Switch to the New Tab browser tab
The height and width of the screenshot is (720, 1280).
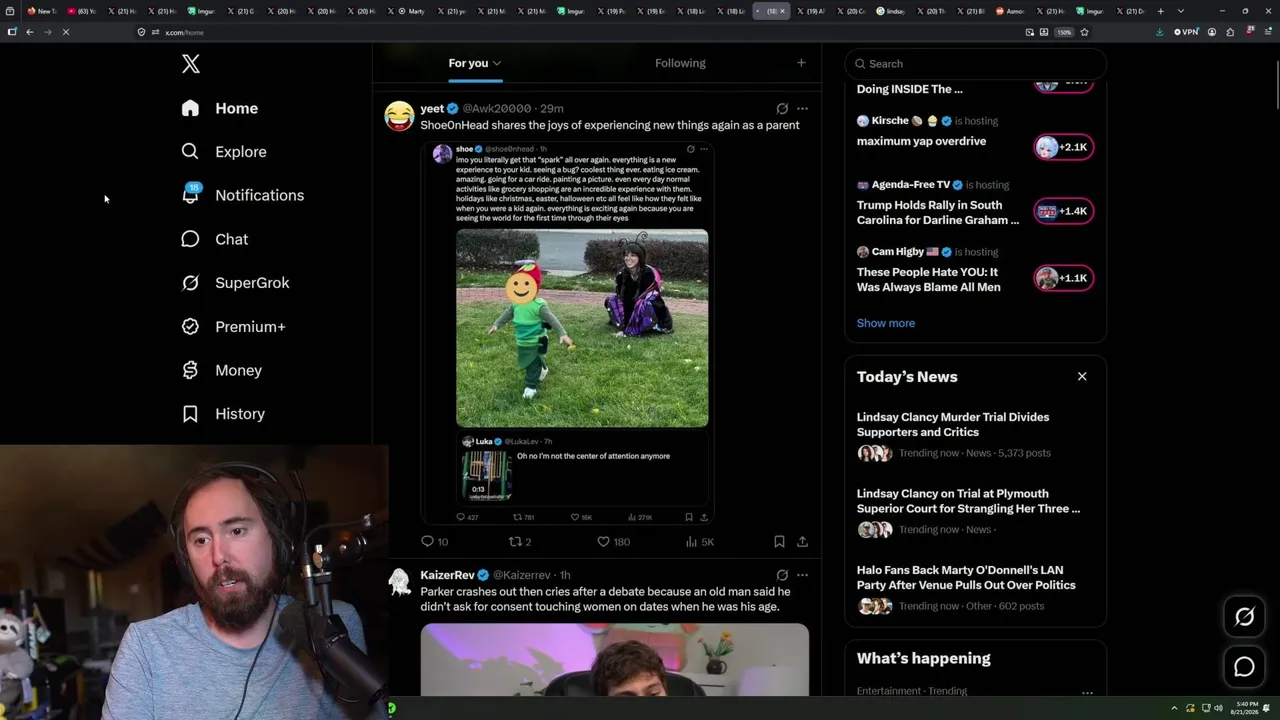pyautogui.click(x=40, y=11)
